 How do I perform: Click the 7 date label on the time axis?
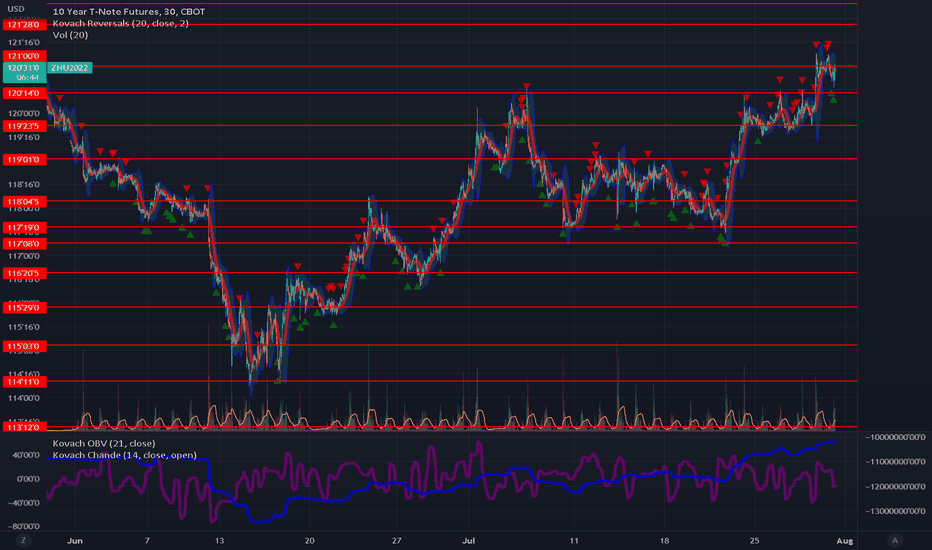point(147,540)
